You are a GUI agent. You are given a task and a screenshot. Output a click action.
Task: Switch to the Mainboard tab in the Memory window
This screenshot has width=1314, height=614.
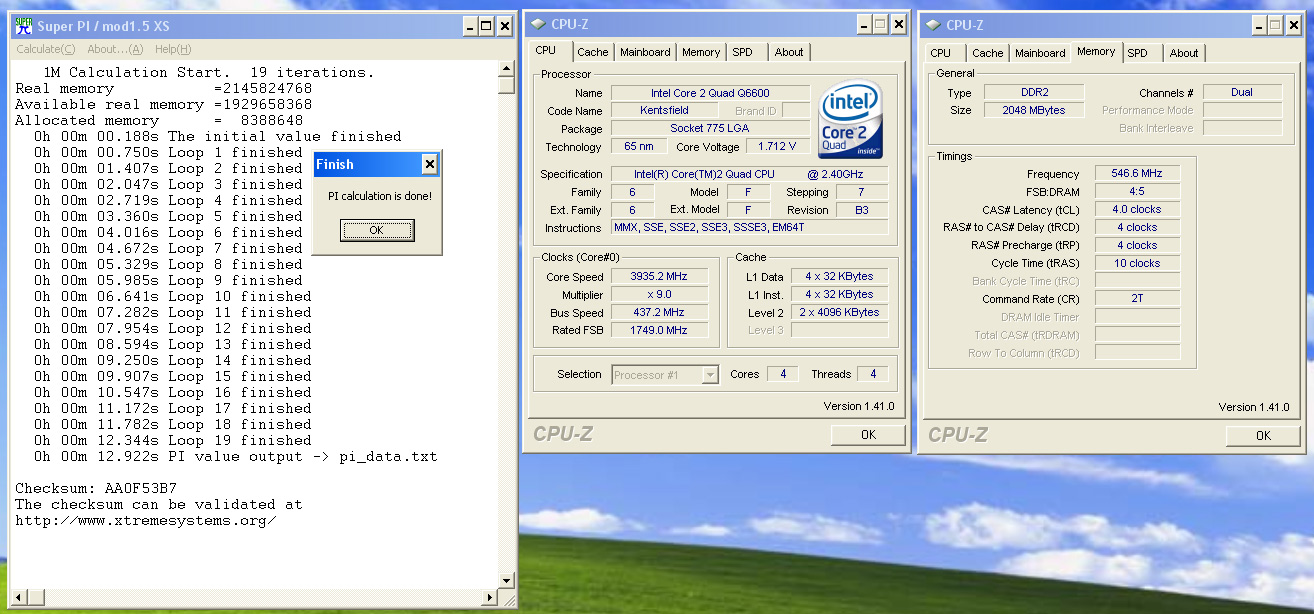[x=1040, y=53]
